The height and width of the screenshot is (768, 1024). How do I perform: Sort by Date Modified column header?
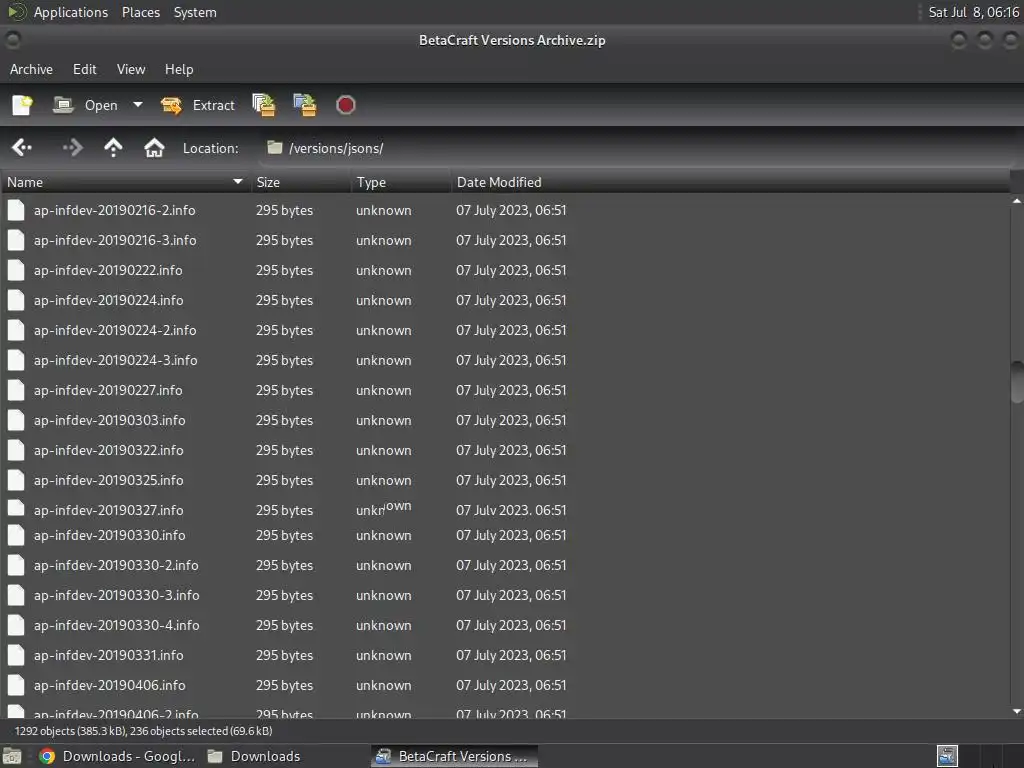(730, 182)
